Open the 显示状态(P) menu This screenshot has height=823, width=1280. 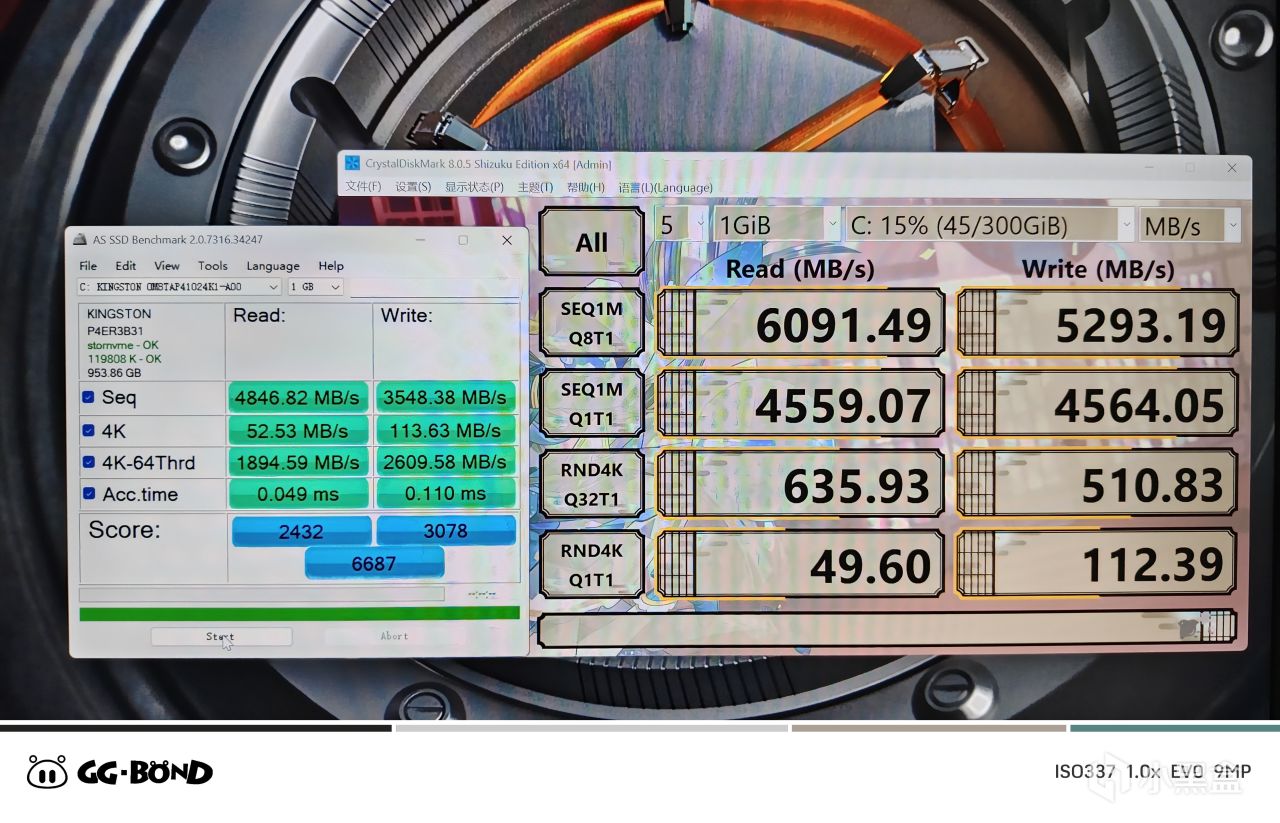coord(474,187)
